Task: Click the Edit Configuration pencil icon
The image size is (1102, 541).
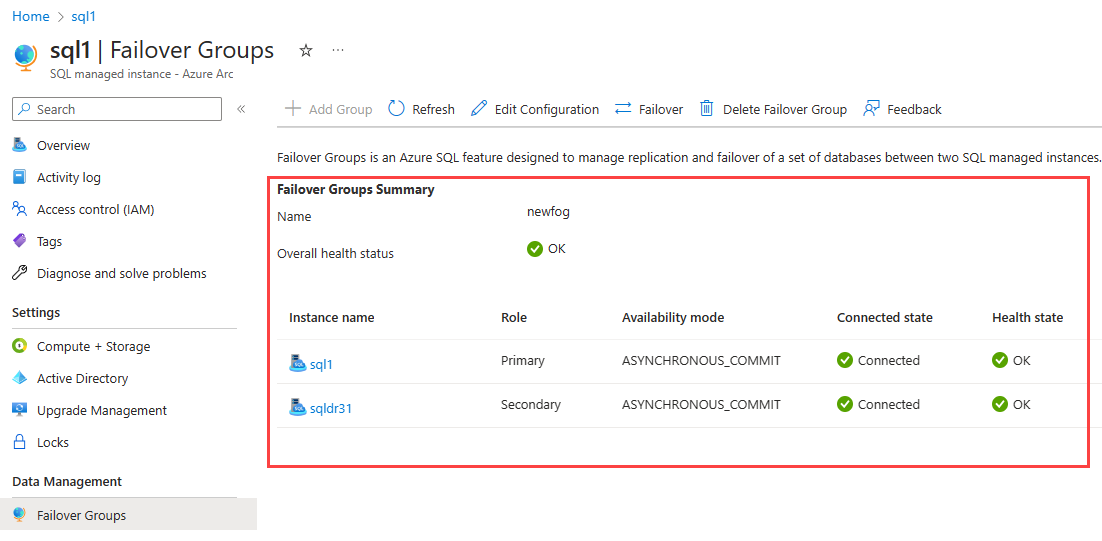Action: (479, 109)
